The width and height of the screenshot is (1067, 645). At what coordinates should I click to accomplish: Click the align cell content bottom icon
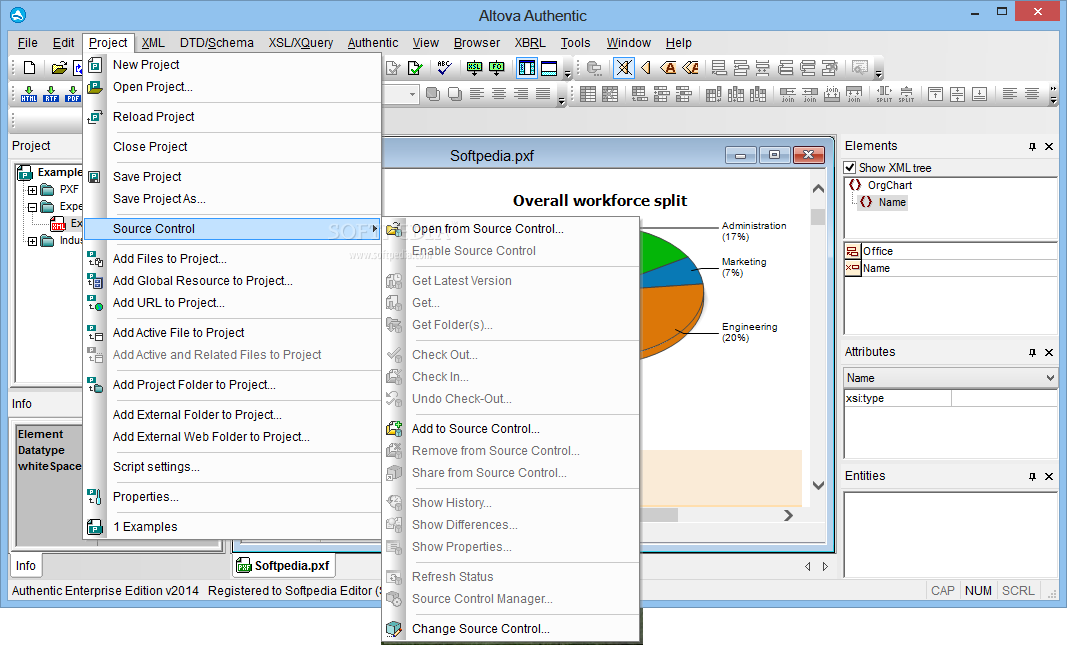coord(979,94)
